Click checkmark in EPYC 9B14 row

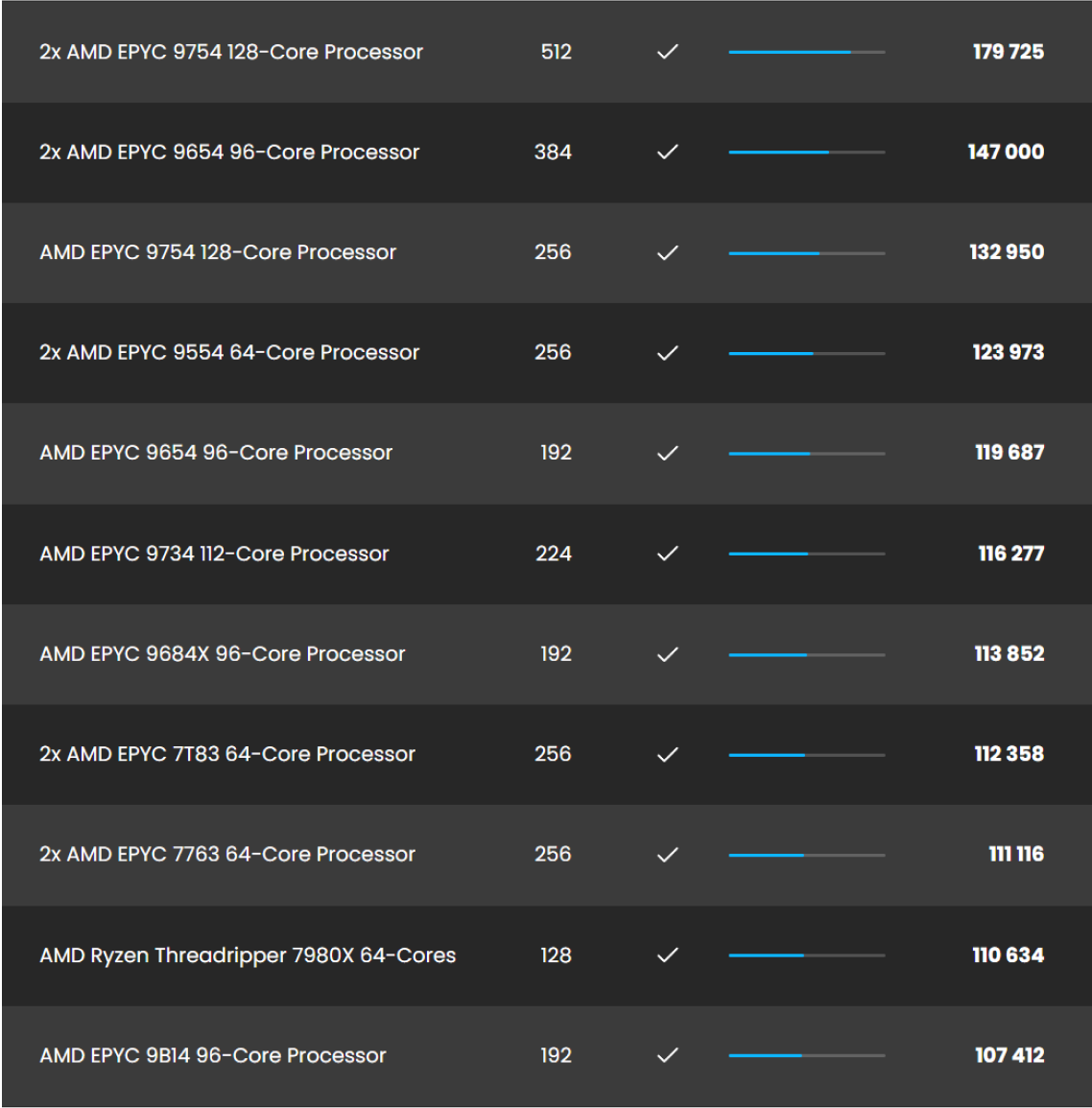pos(668,1055)
